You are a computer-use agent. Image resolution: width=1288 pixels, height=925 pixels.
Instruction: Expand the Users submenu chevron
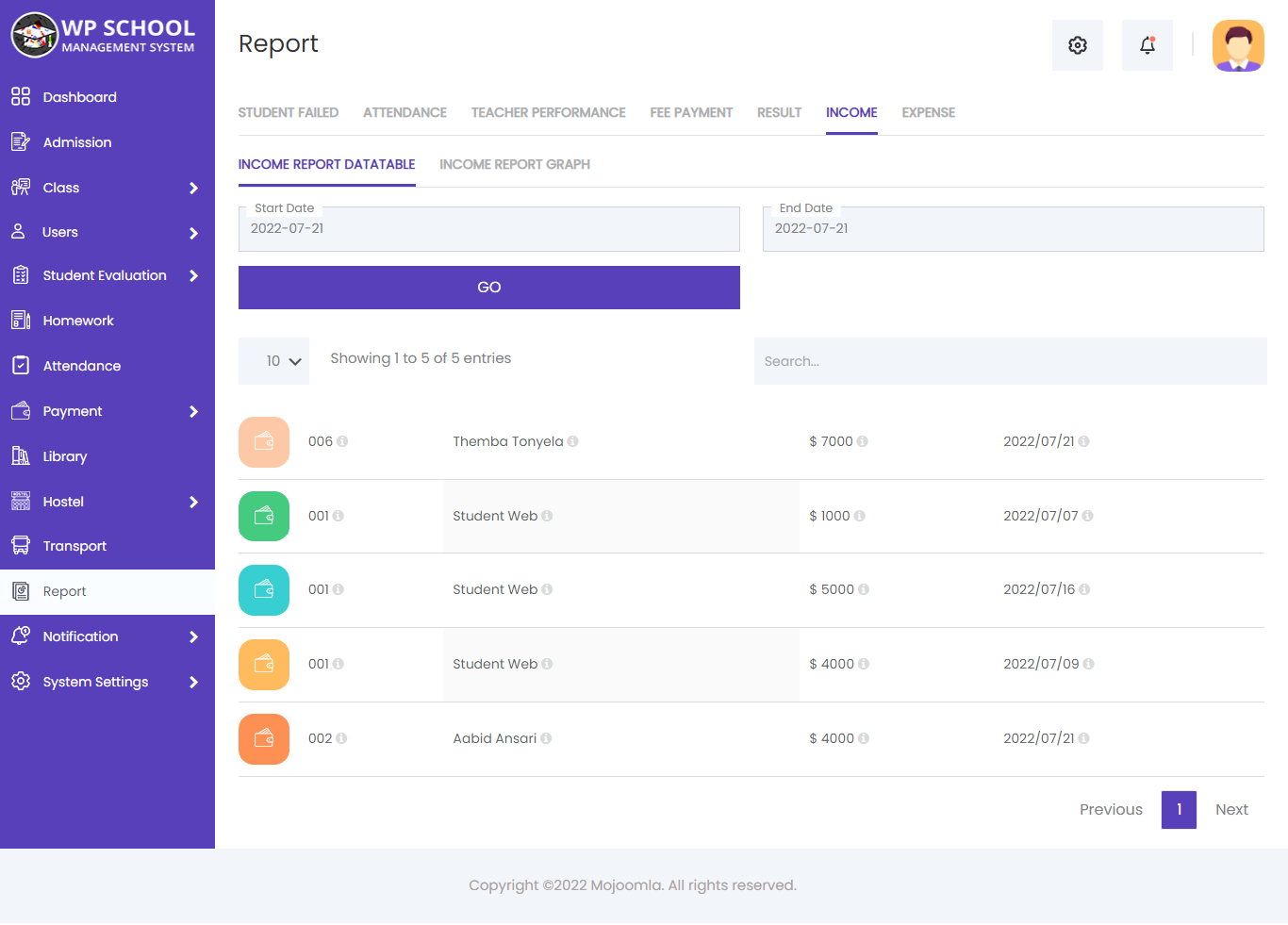pyautogui.click(x=193, y=233)
